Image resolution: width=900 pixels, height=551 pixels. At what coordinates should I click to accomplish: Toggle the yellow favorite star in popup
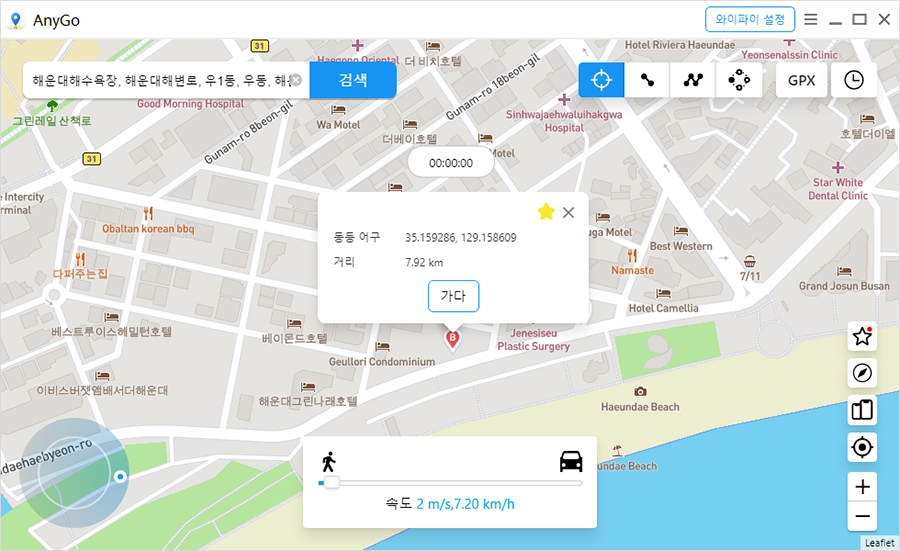coord(546,211)
